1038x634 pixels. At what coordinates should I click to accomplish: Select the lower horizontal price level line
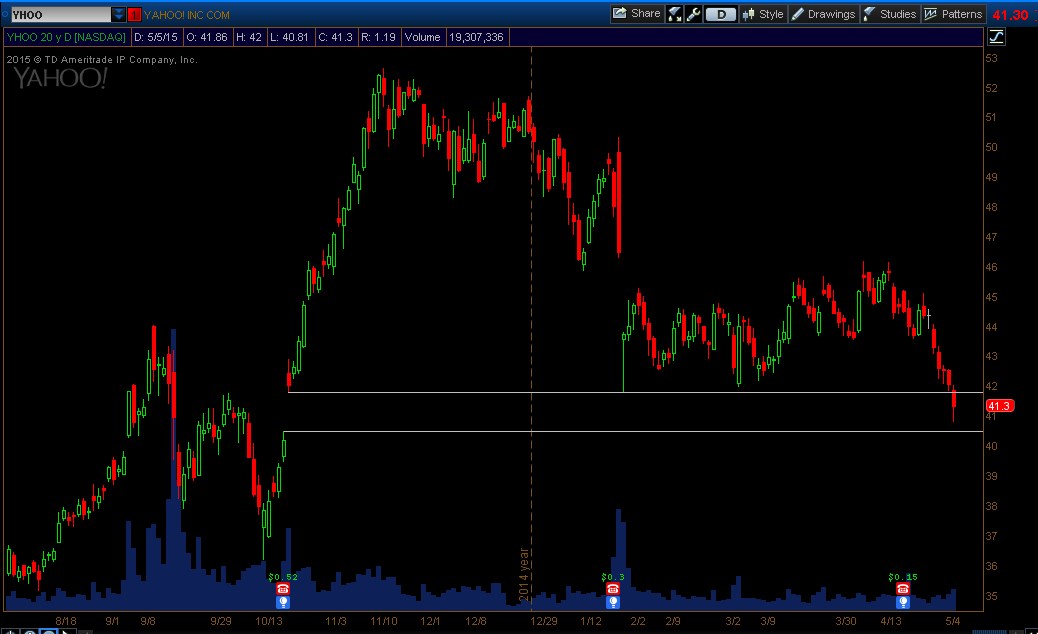point(633,431)
